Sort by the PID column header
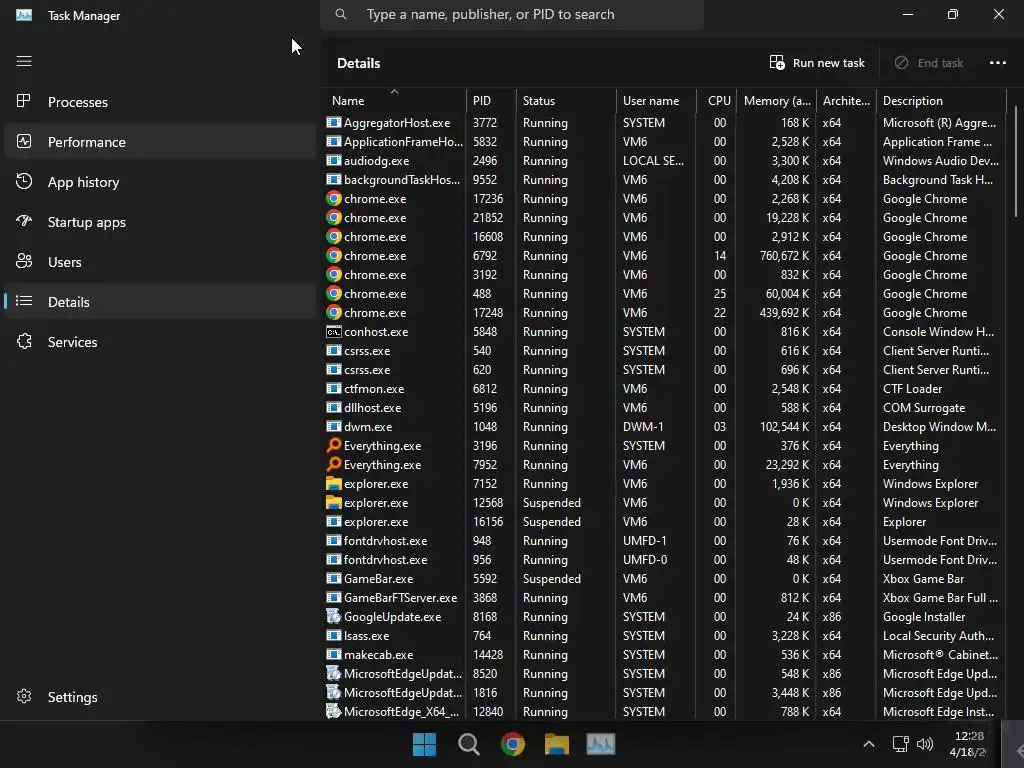This screenshot has height=768, width=1024. [x=491, y=100]
